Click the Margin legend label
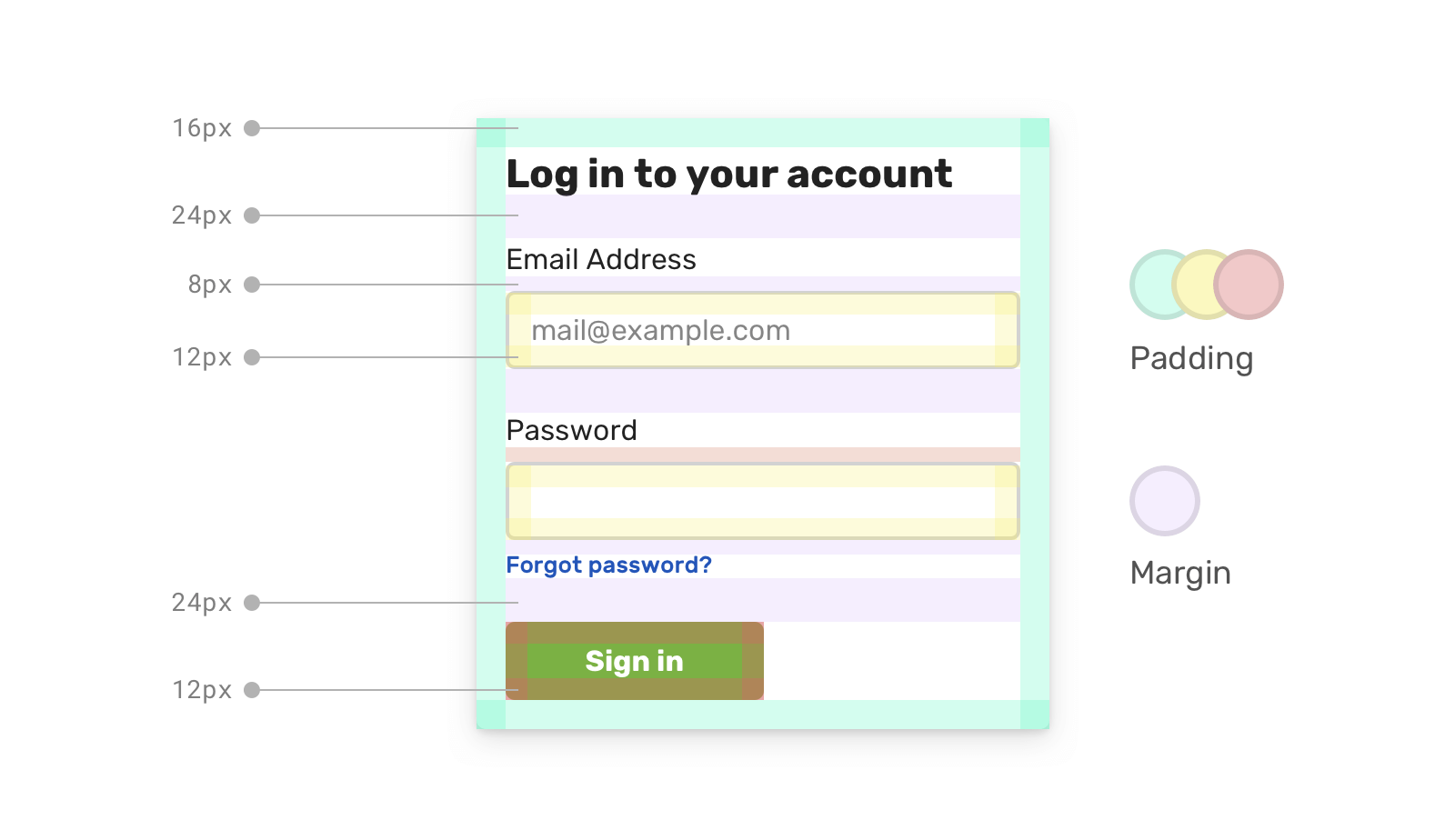1455x840 pixels. 1180,573
